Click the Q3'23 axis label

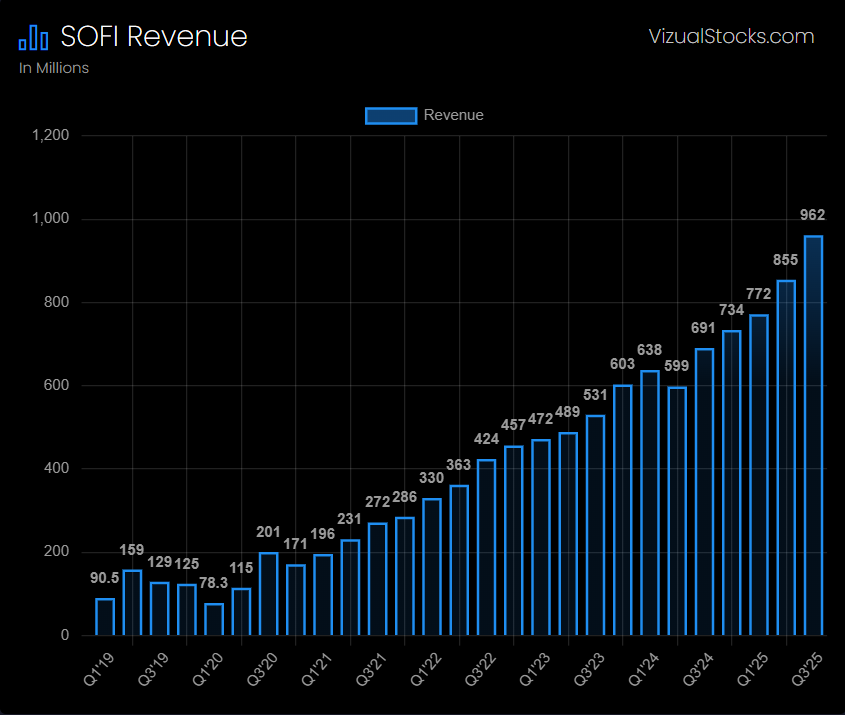590,669
